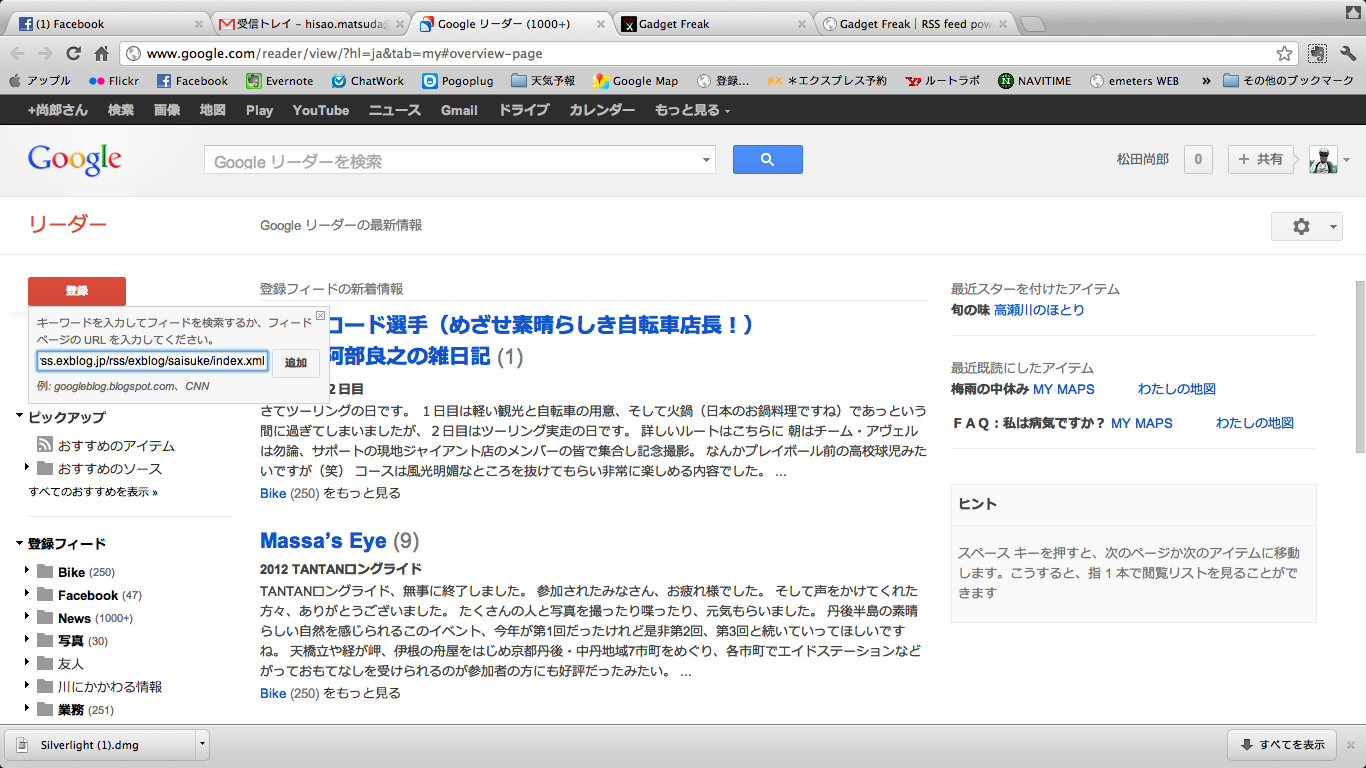Select the 友人 folder
The height and width of the screenshot is (768, 1366).
(60, 664)
